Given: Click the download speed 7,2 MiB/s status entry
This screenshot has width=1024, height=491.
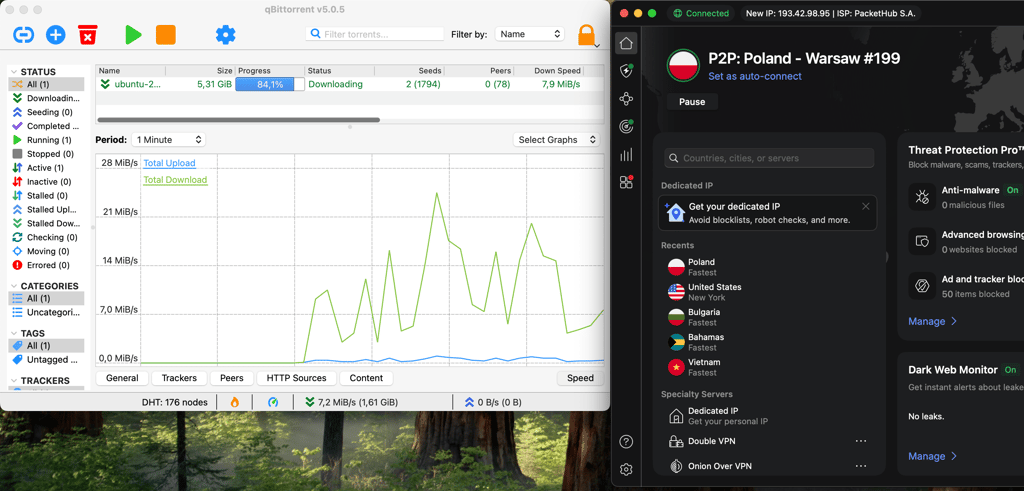Looking at the screenshot, I should coord(352,402).
